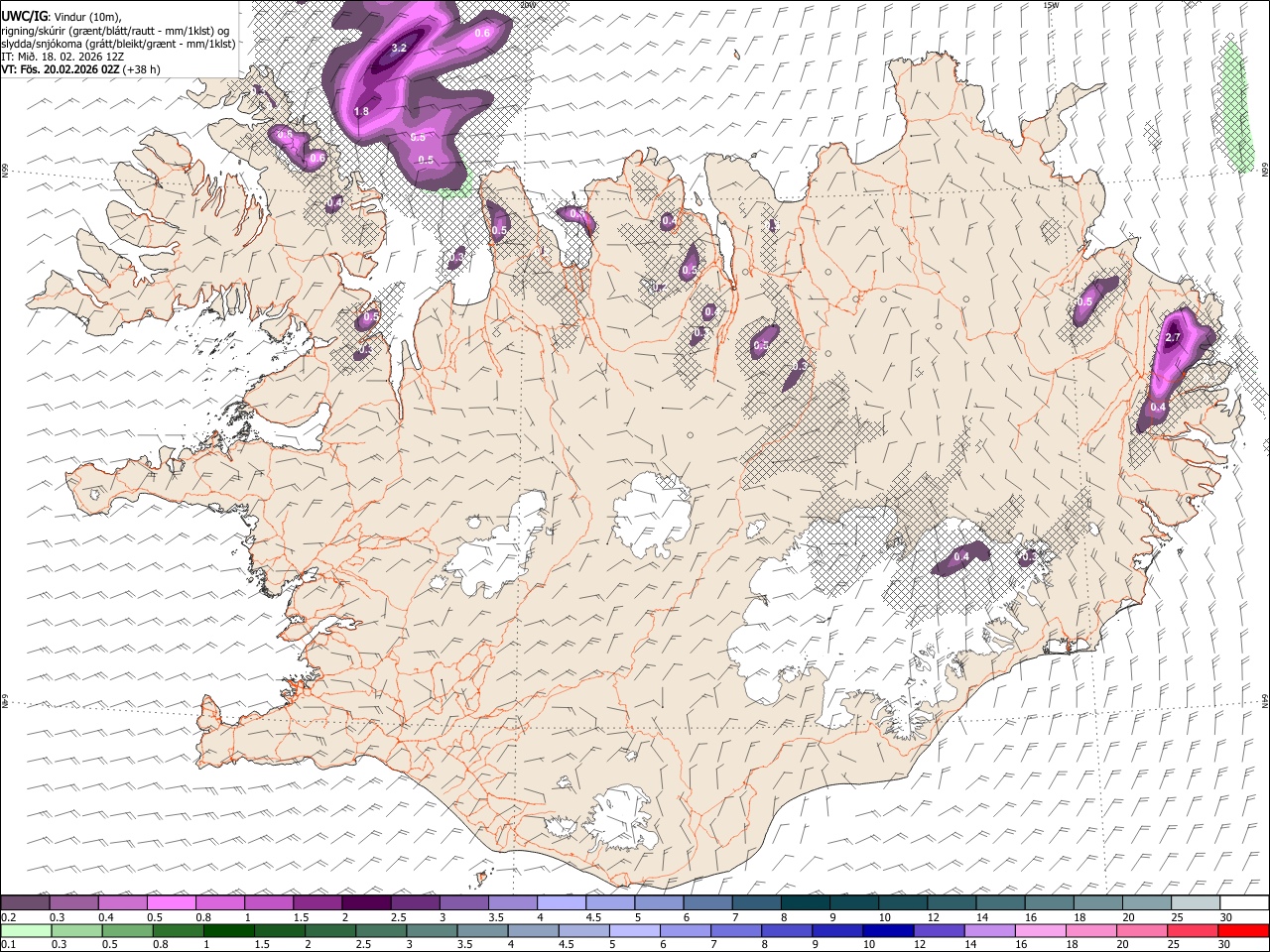This screenshot has height=952, width=1270.
Task: Click bright magenta swatch between 0.5 and 0.8
Action: 172,903
